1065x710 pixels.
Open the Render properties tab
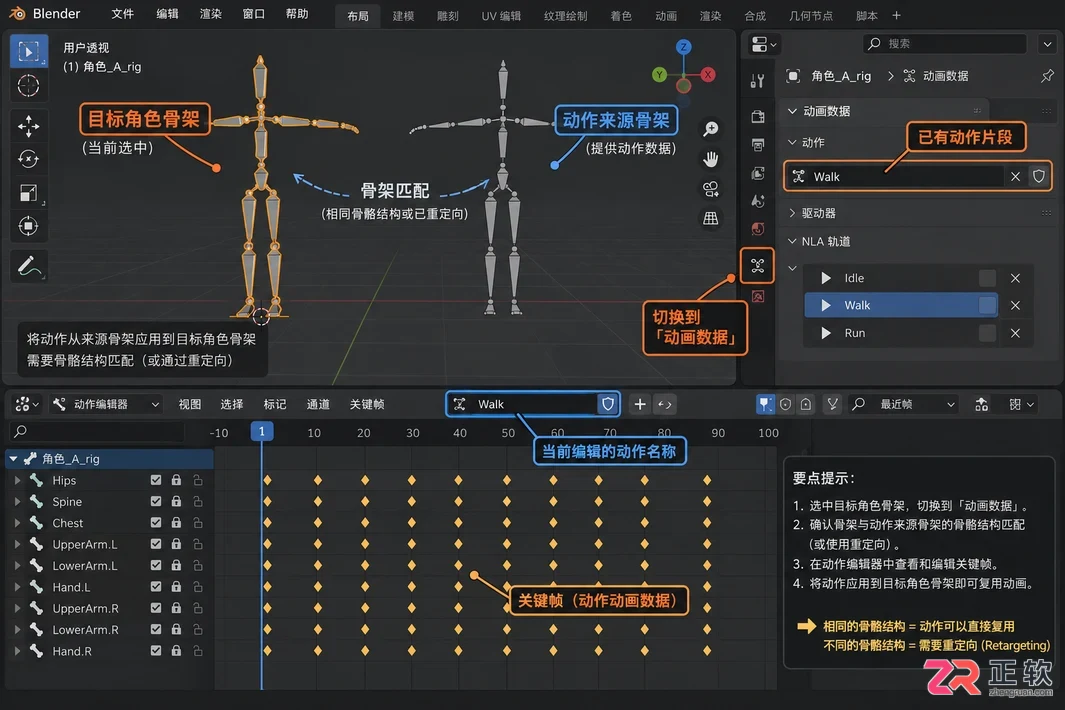(758, 117)
